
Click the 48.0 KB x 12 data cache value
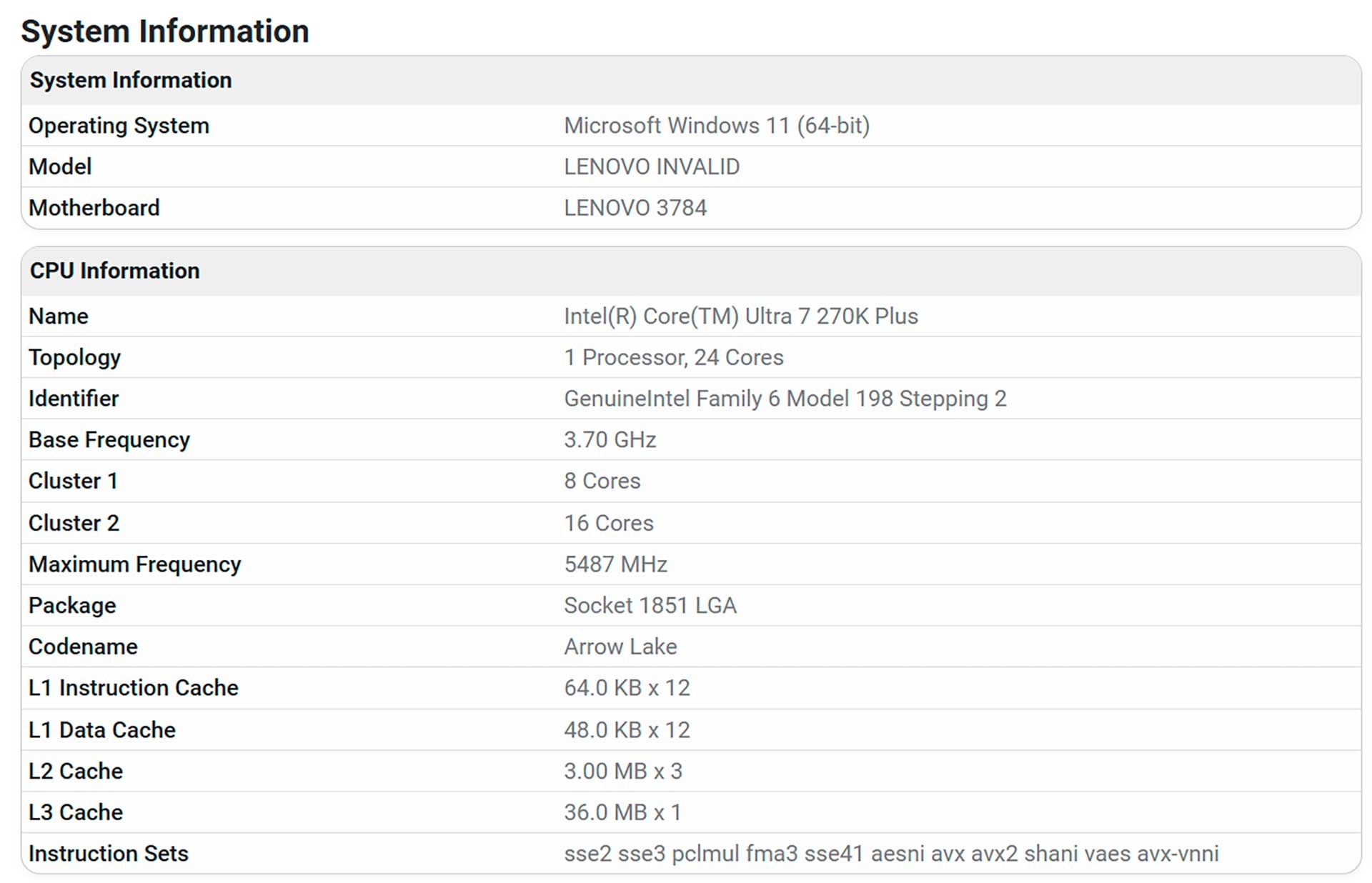pyautogui.click(x=627, y=729)
